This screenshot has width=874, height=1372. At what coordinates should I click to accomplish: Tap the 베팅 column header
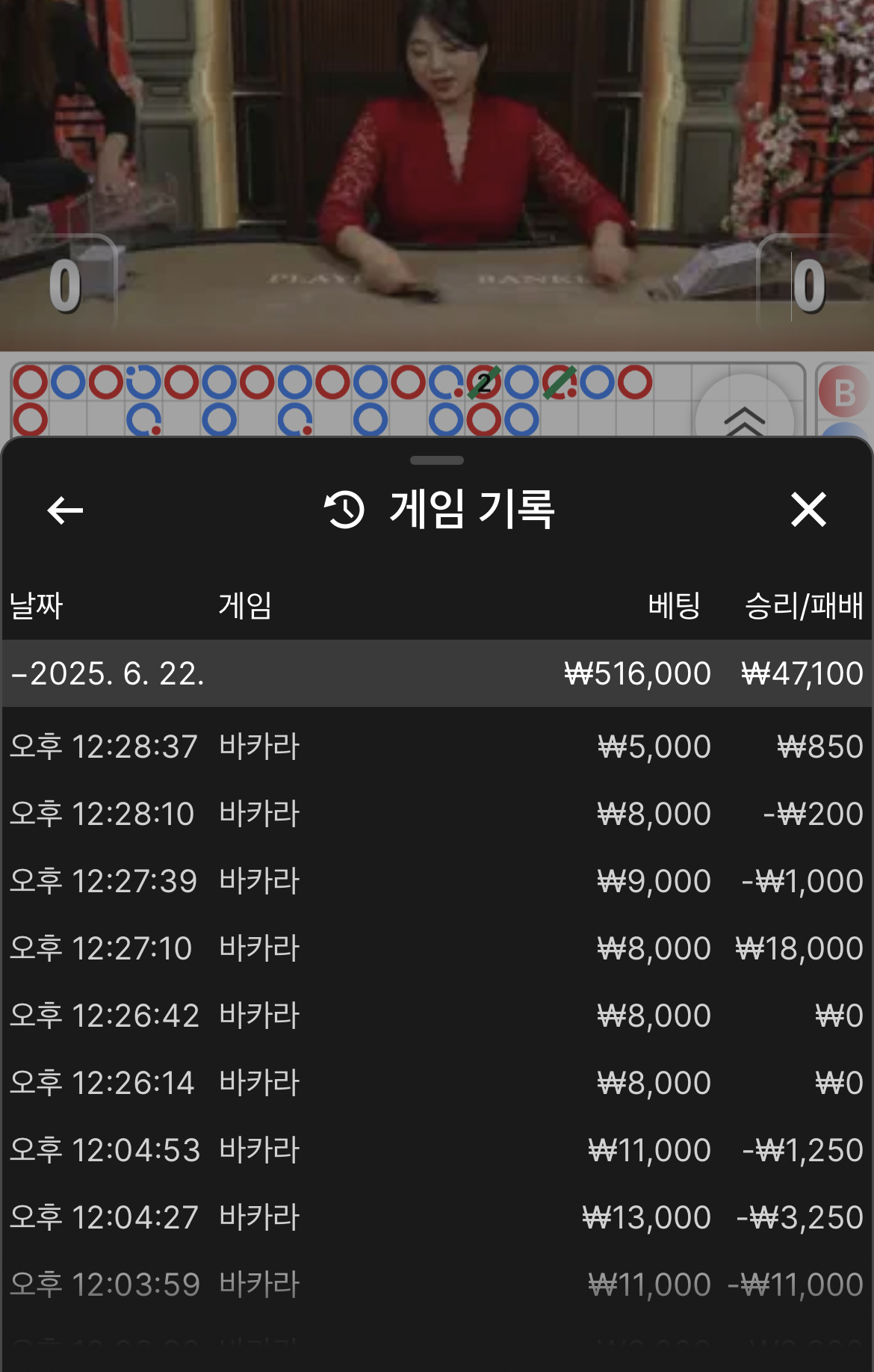[674, 605]
